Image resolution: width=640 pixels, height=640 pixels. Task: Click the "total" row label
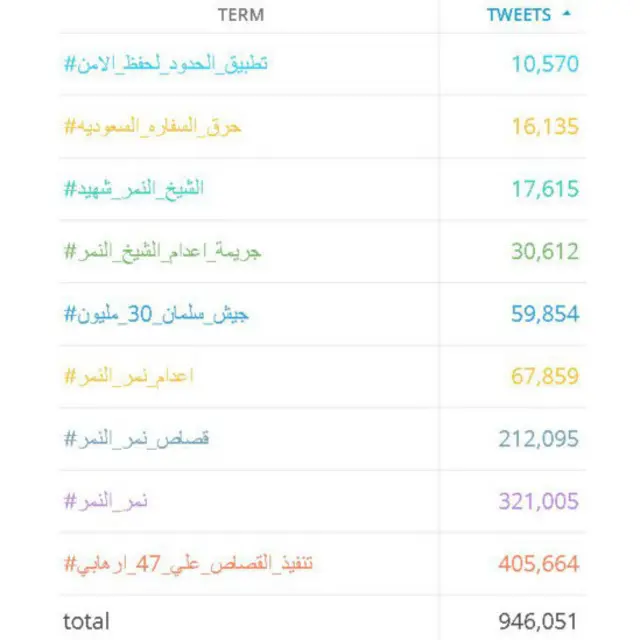point(86,621)
